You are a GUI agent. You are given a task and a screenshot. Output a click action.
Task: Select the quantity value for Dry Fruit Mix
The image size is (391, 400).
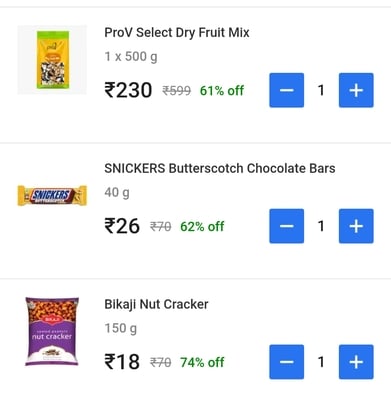tap(321, 90)
